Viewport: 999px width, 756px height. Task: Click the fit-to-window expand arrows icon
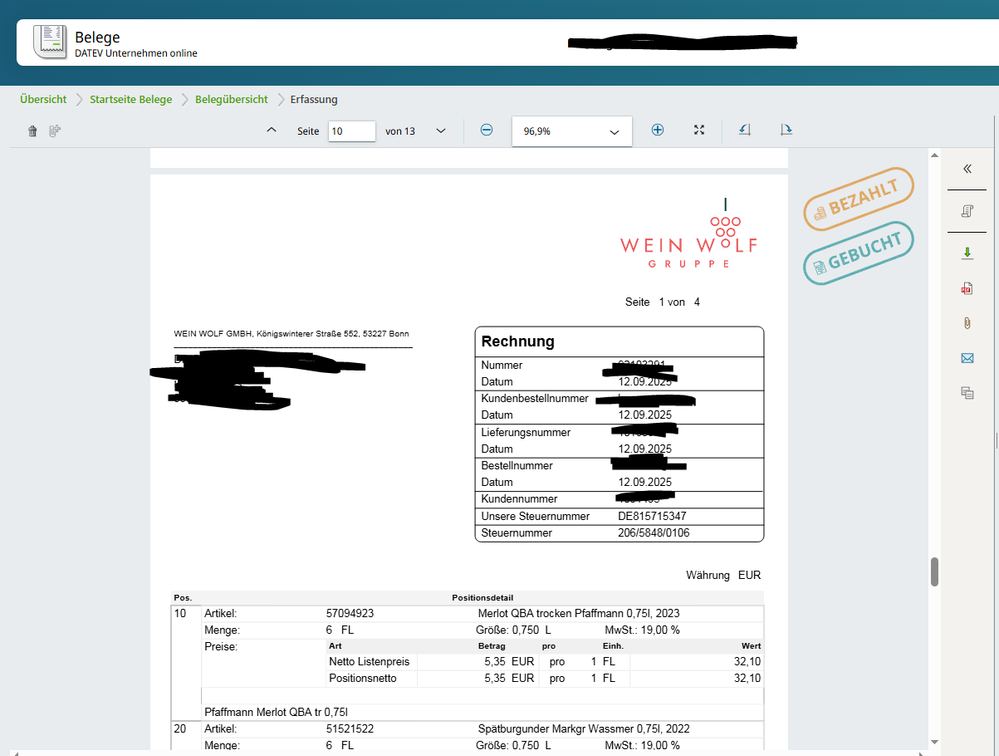click(x=699, y=130)
